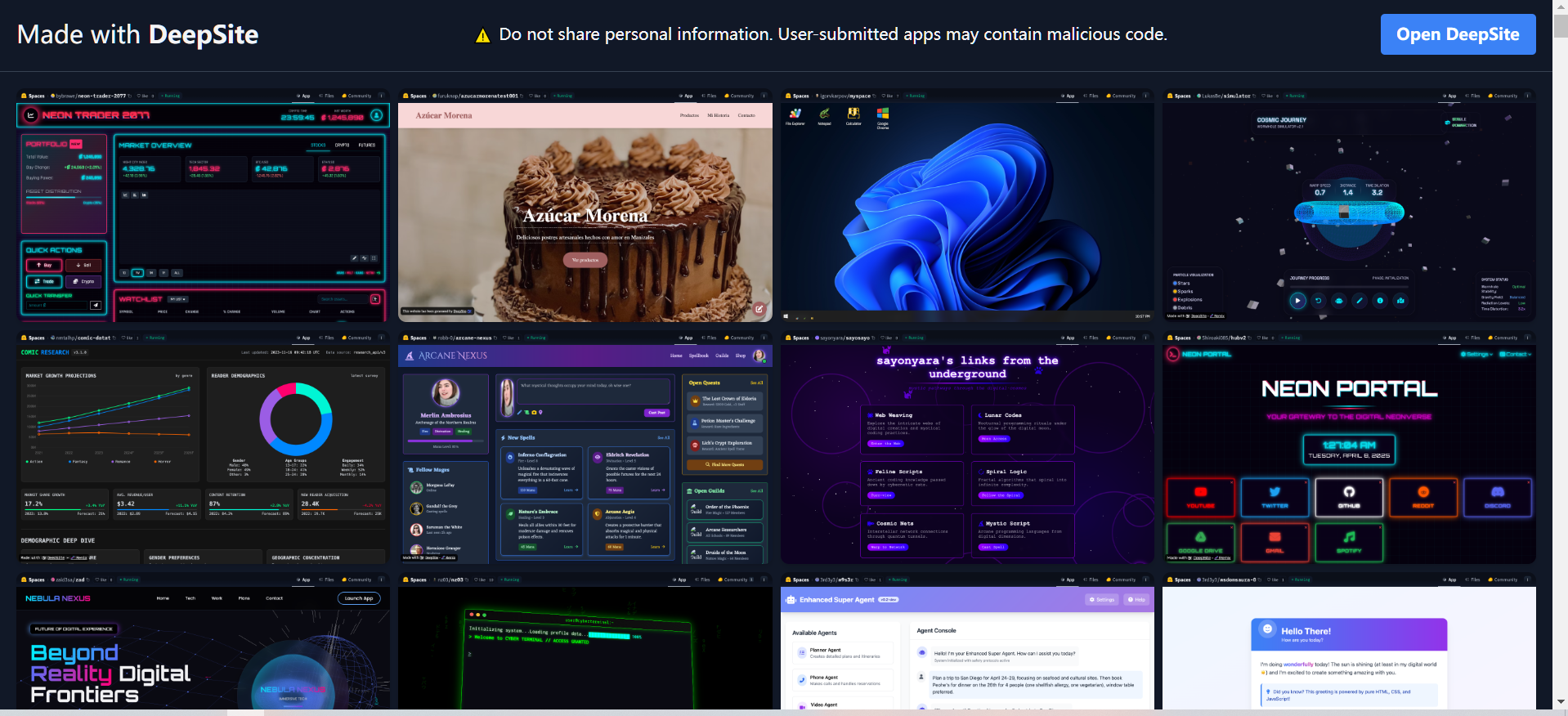Screen dimensions: 1568x716
Task: Open three-dot menu on azucarmorenatest001 card
Action: click(764, 96)
